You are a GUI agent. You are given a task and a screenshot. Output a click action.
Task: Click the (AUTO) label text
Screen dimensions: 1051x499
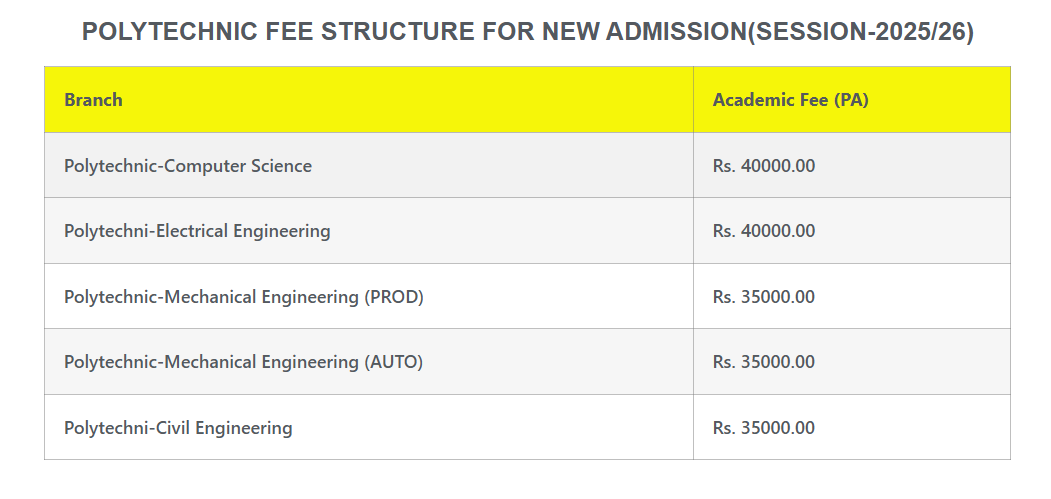tap(393, 362)
